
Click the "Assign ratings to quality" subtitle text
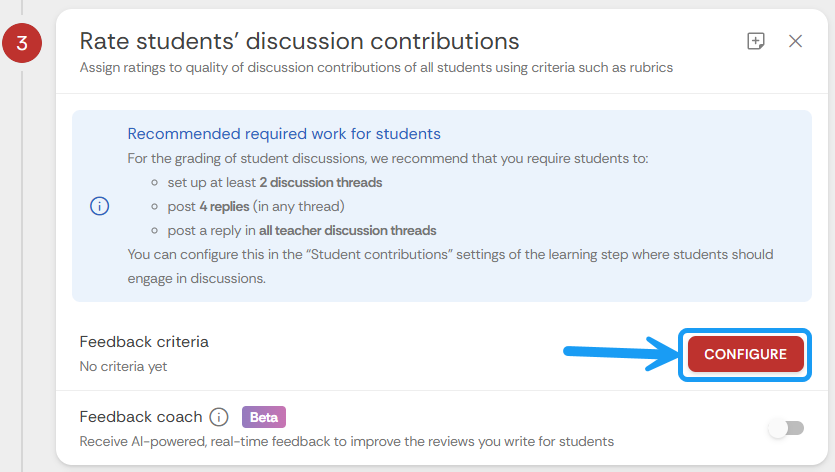376,68
